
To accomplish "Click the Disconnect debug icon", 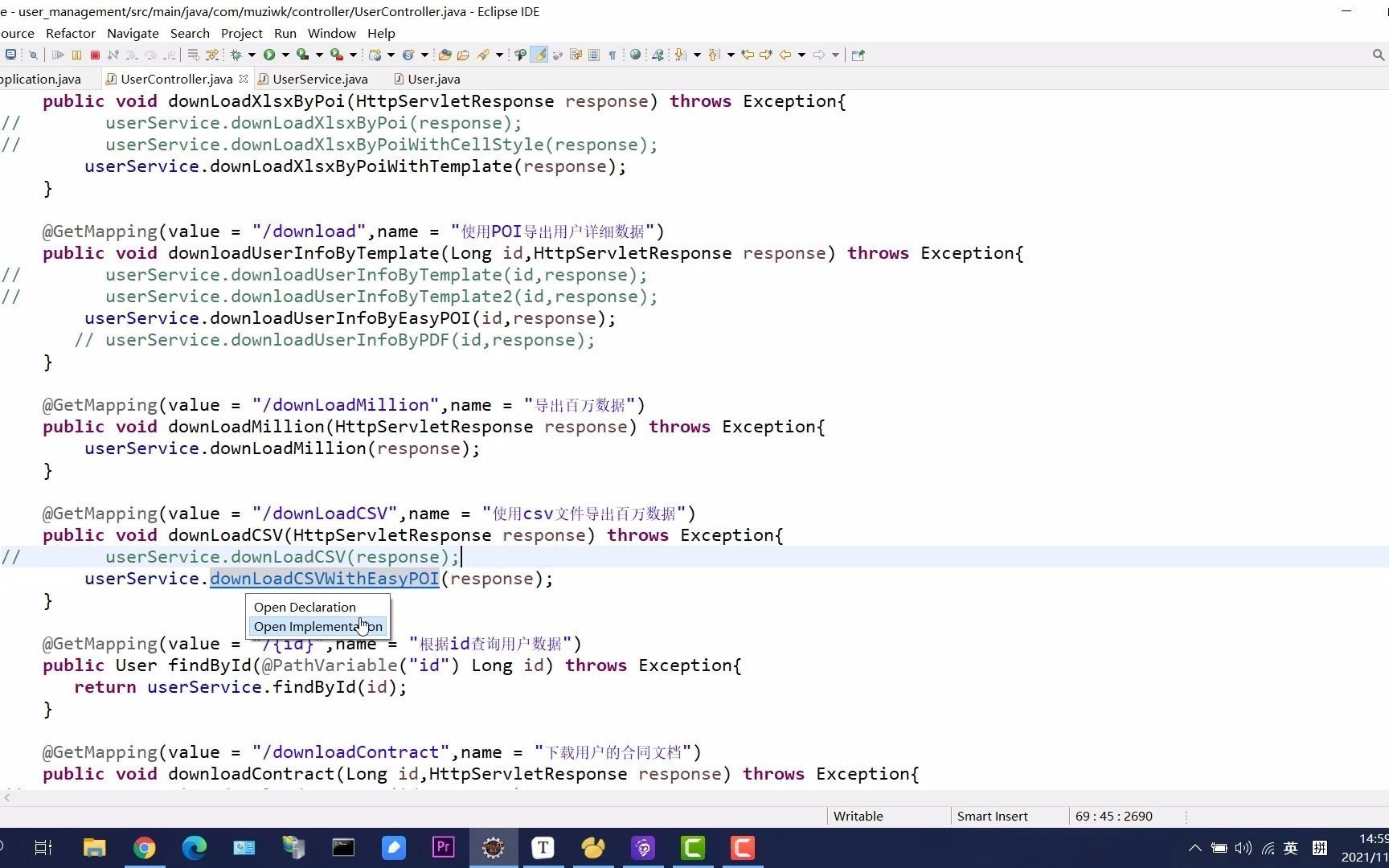I will (113, 55).
